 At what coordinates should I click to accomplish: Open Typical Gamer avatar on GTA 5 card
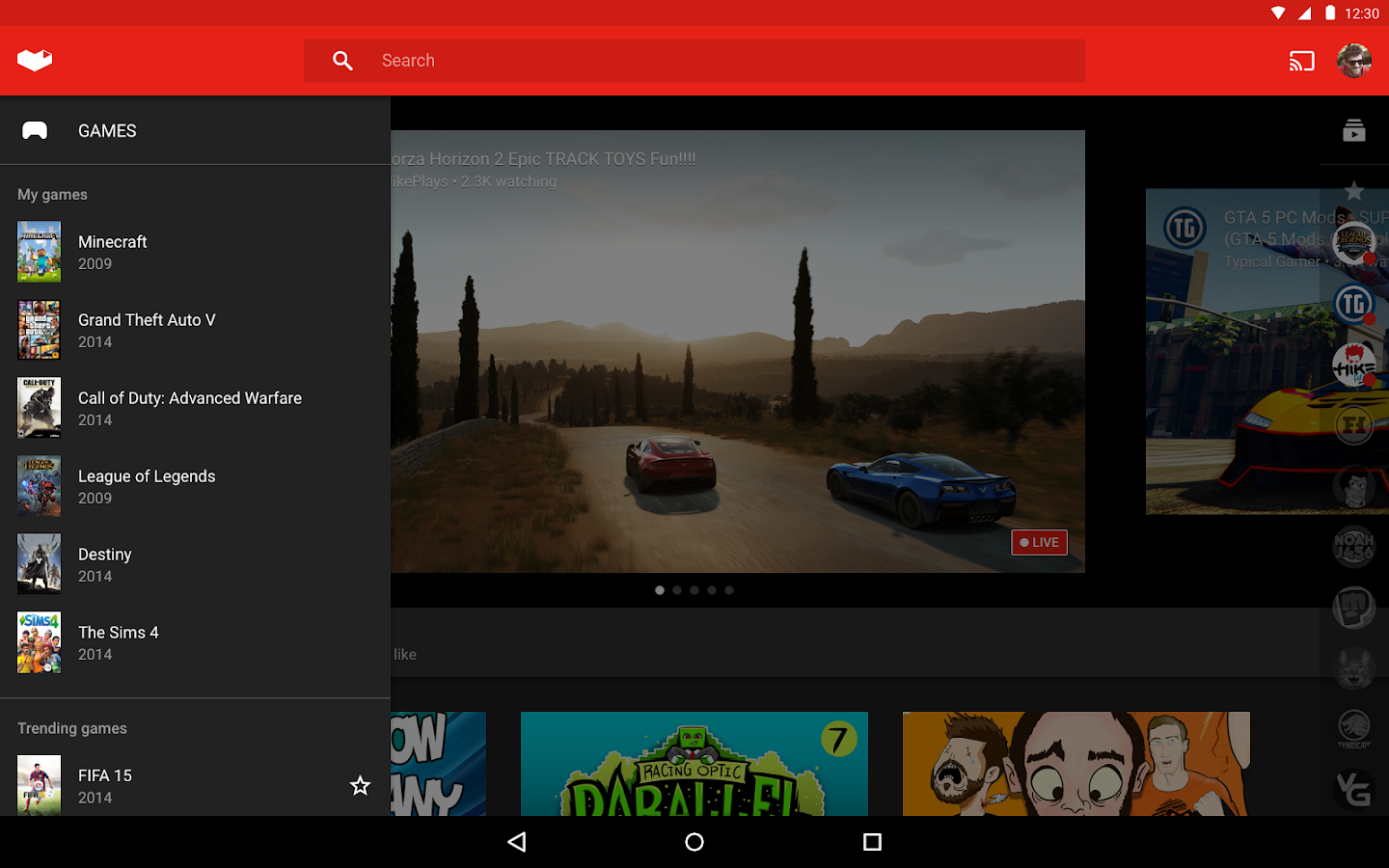click(1185, 229)
